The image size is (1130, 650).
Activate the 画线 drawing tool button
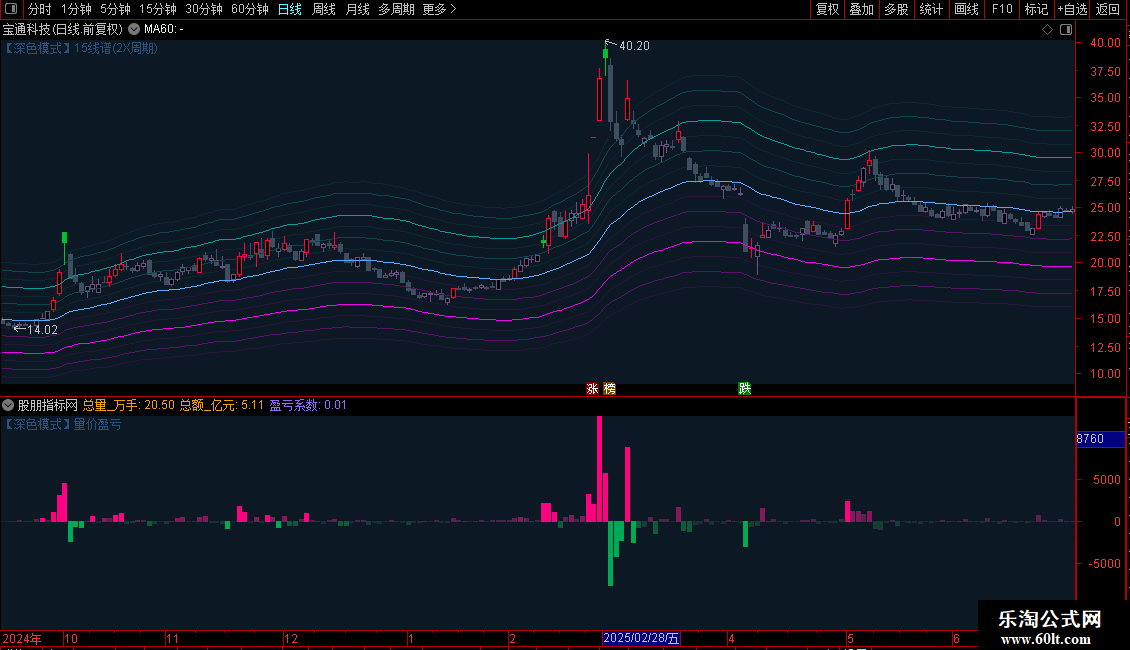click(x=966, y=9)
